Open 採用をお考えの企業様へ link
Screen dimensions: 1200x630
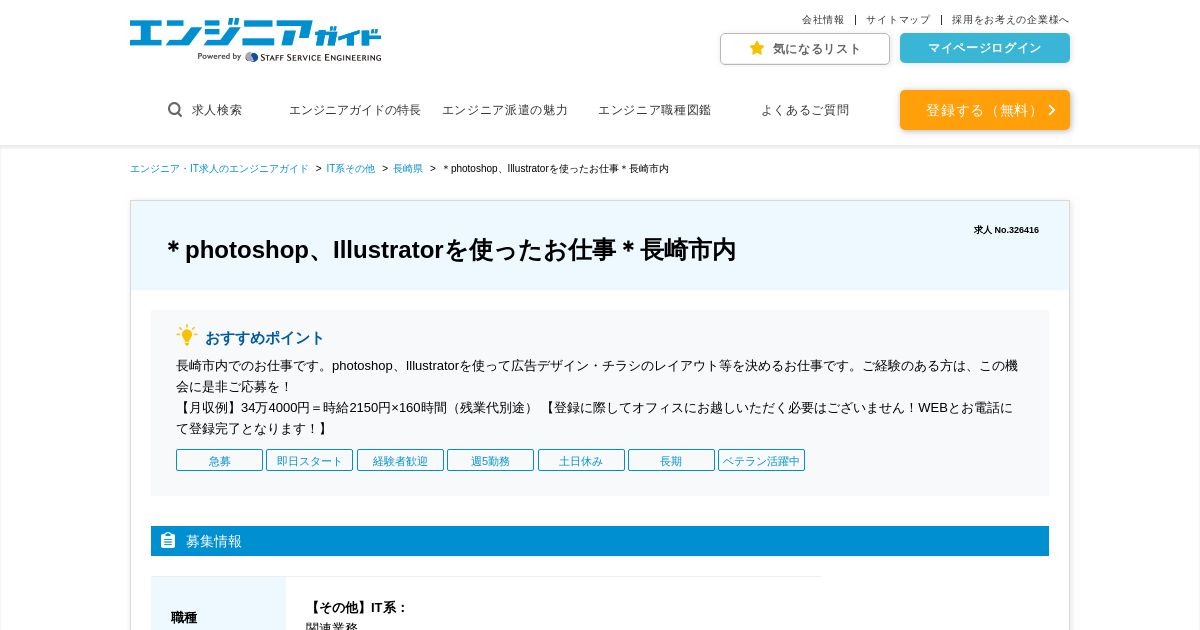tap(1010, 20)
